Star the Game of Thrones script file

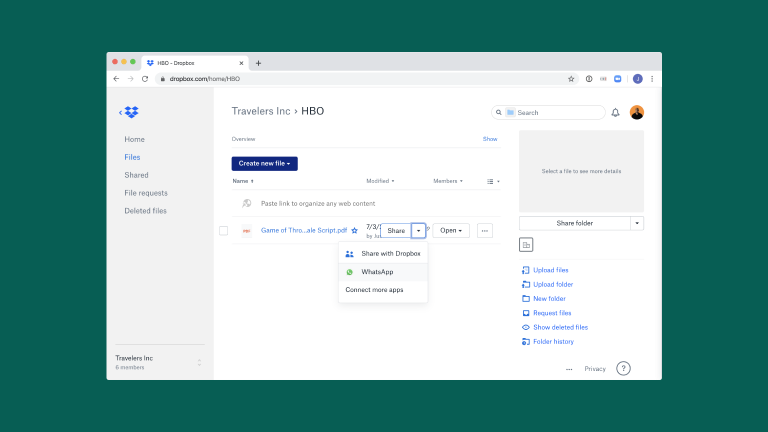point(354,231)
